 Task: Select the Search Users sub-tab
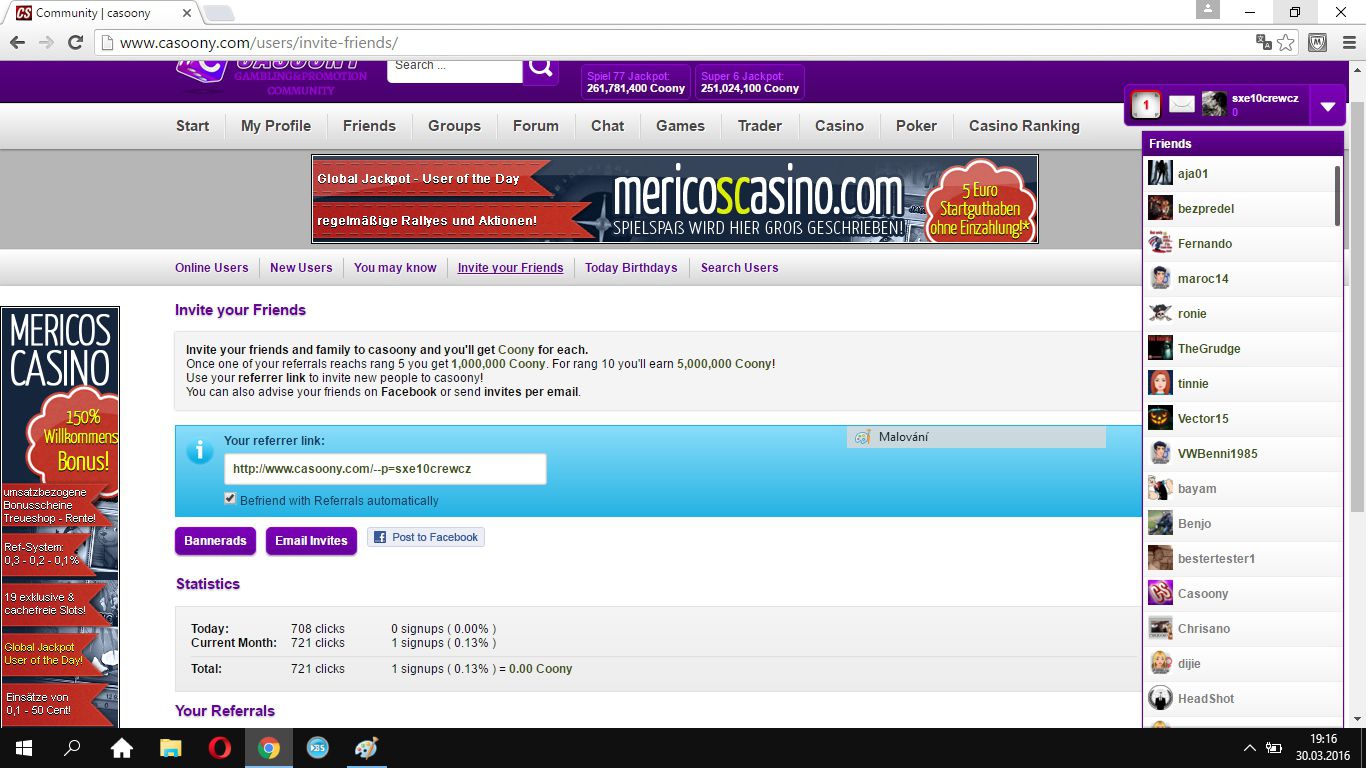tap(739, 268)
